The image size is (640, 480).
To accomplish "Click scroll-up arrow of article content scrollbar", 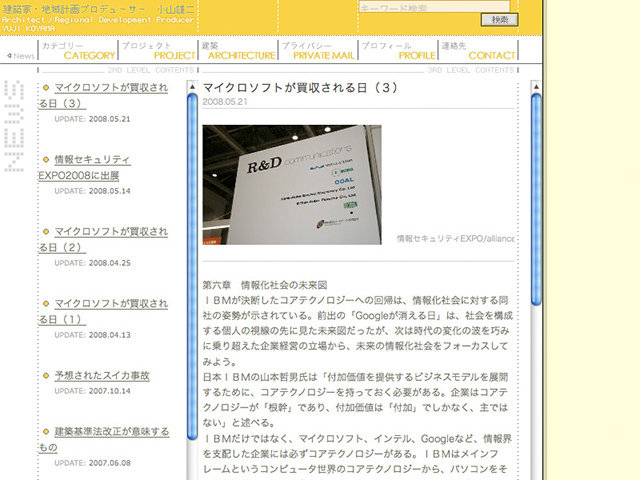I will click(x=536, y=87).
